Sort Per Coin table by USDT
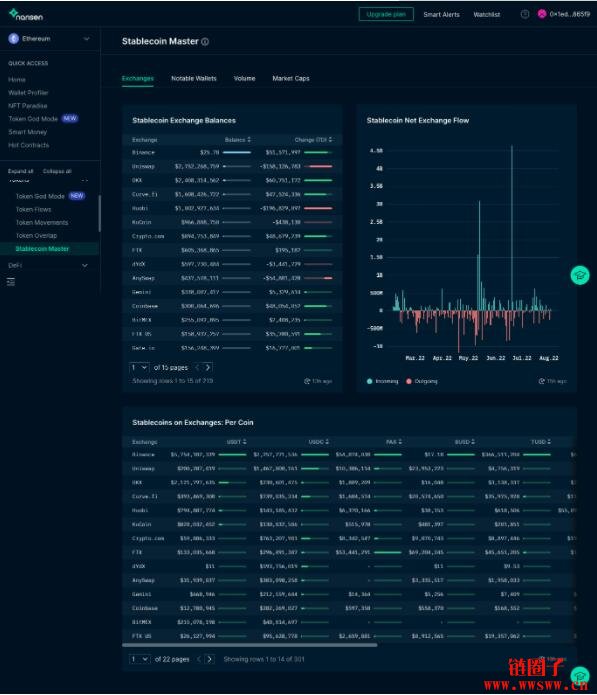This screenshot has width=597, height=695. [237, 442]
